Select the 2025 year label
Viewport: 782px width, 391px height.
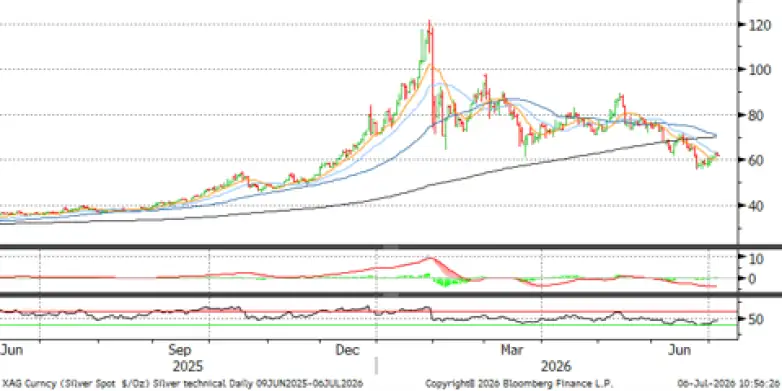coord(188,367)
